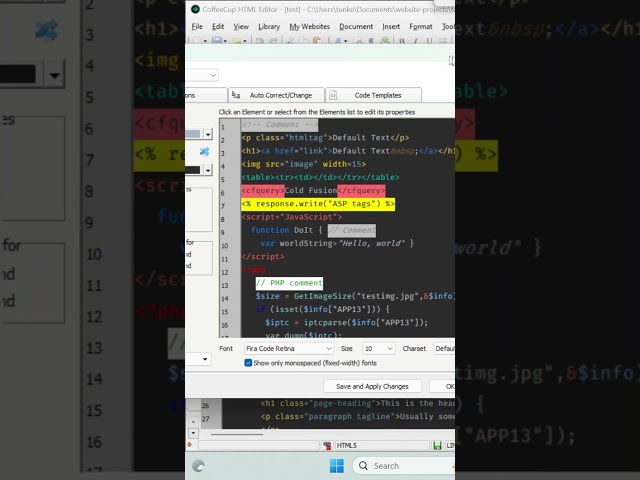Image resolution: width=640 pixels, height=480 pixels.
Task: Click the widgets icon at the taskbar's left end
Action: click(198, 466)
